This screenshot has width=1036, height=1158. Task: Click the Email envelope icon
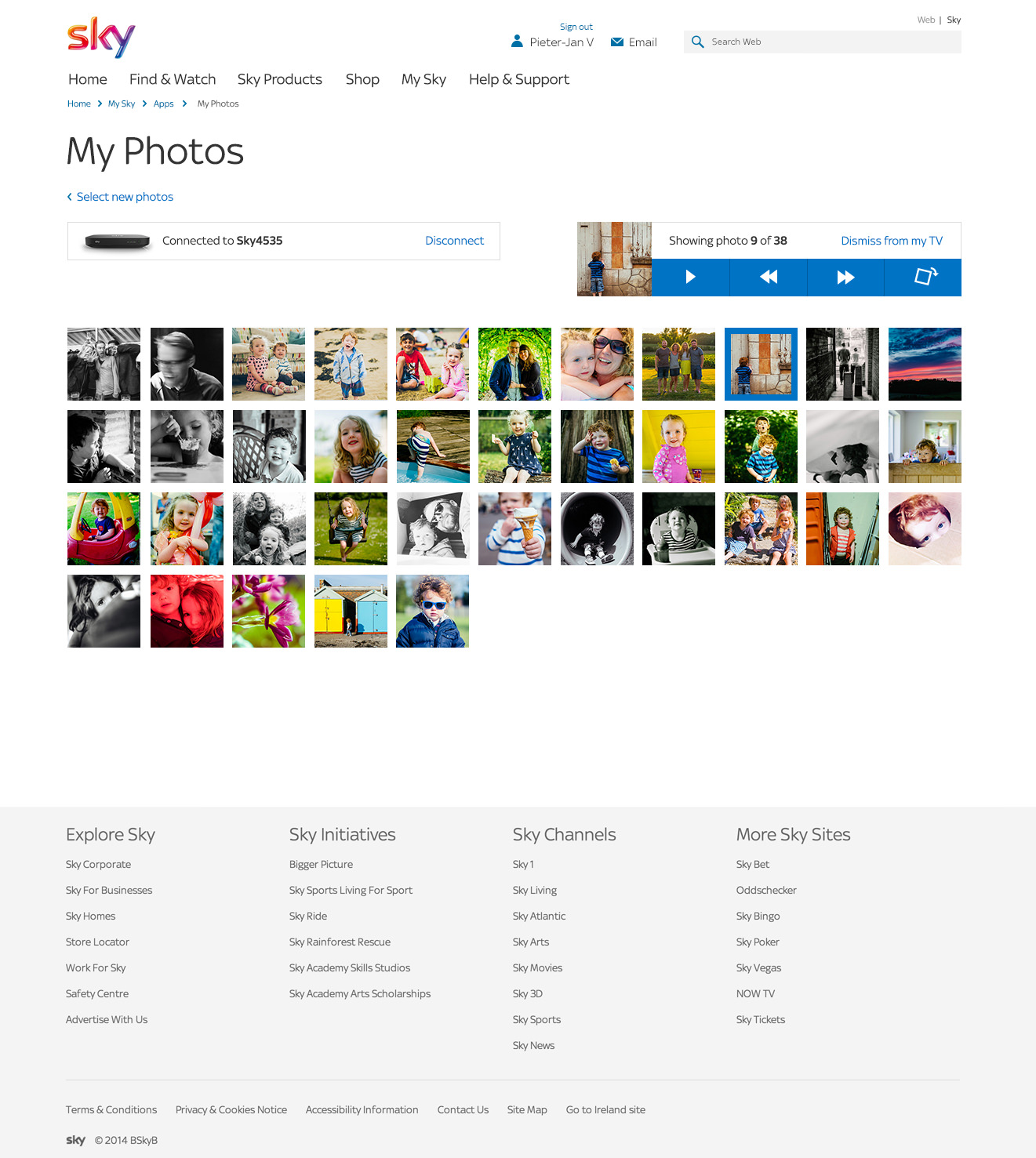click(x=617, y=42)
